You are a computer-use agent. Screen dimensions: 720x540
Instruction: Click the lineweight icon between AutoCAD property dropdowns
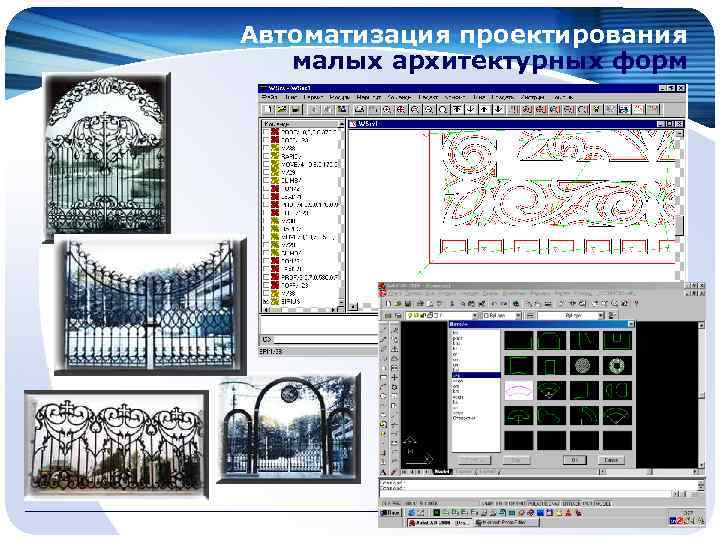click(x=530, y=316)
